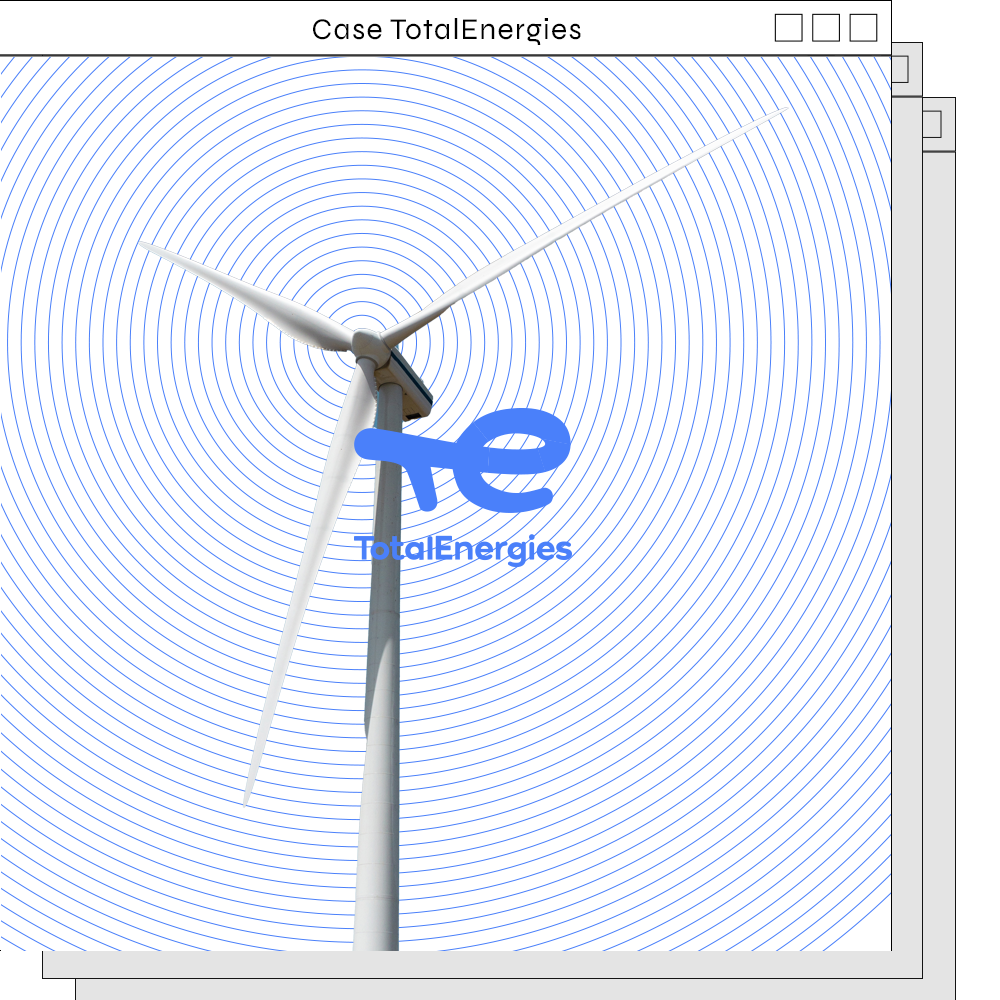Click the Case TotalEnergies window title
This screenshot has height=1000, width=1000.
(x=446, y=30)
